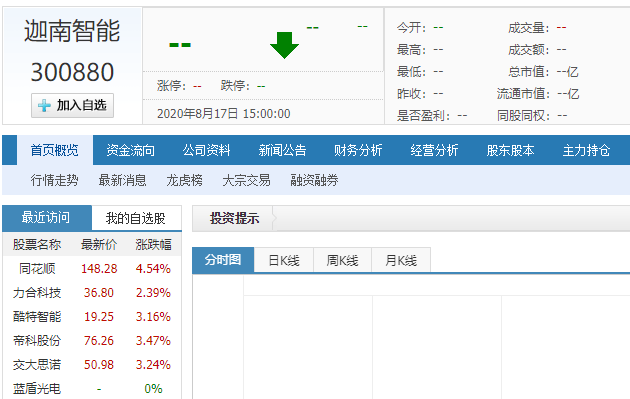Switch to 公司资料 tab

pos(207,150)
